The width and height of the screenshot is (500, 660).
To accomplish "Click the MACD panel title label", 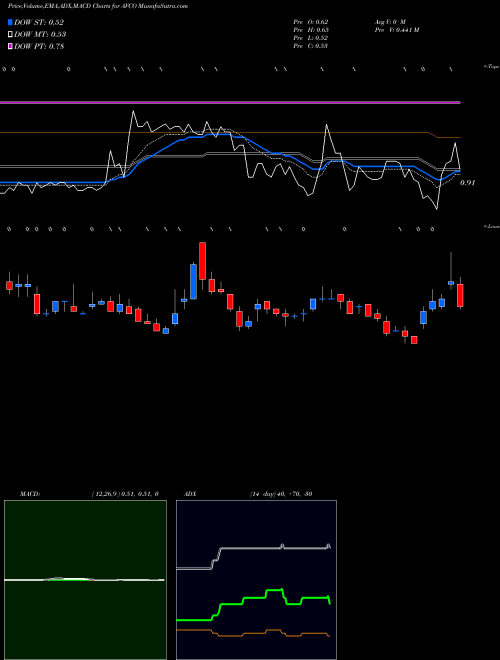I will click(x=30, y=494).
